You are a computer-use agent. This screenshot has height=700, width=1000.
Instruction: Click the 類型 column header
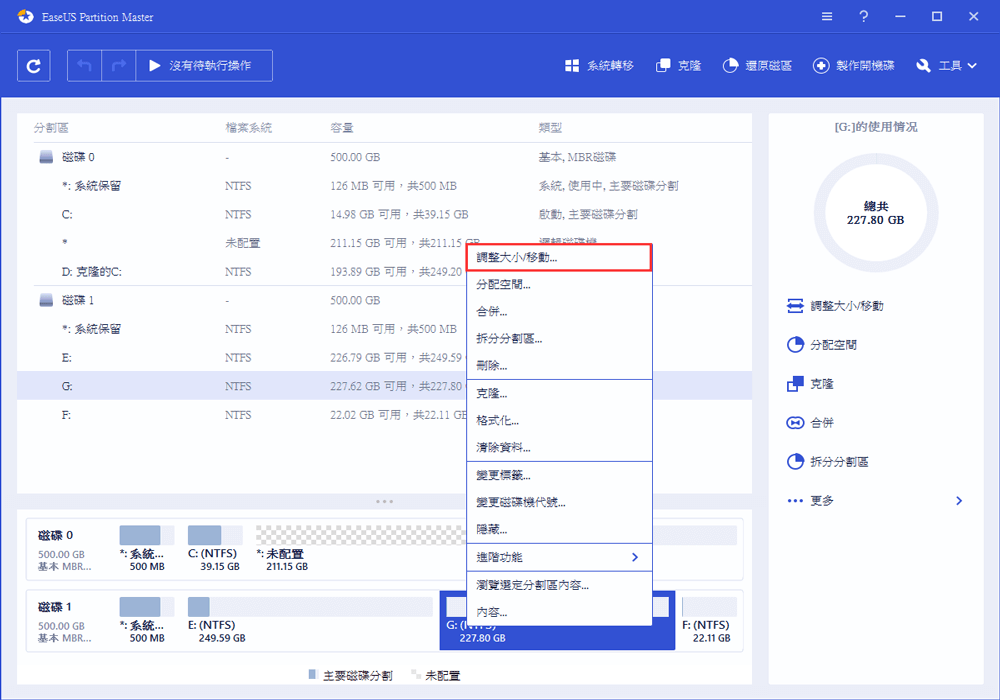(550, 128)
